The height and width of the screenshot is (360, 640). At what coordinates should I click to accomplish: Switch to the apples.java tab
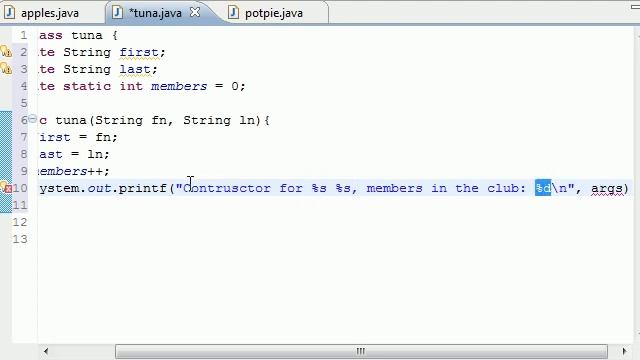[x=50, y=13]
